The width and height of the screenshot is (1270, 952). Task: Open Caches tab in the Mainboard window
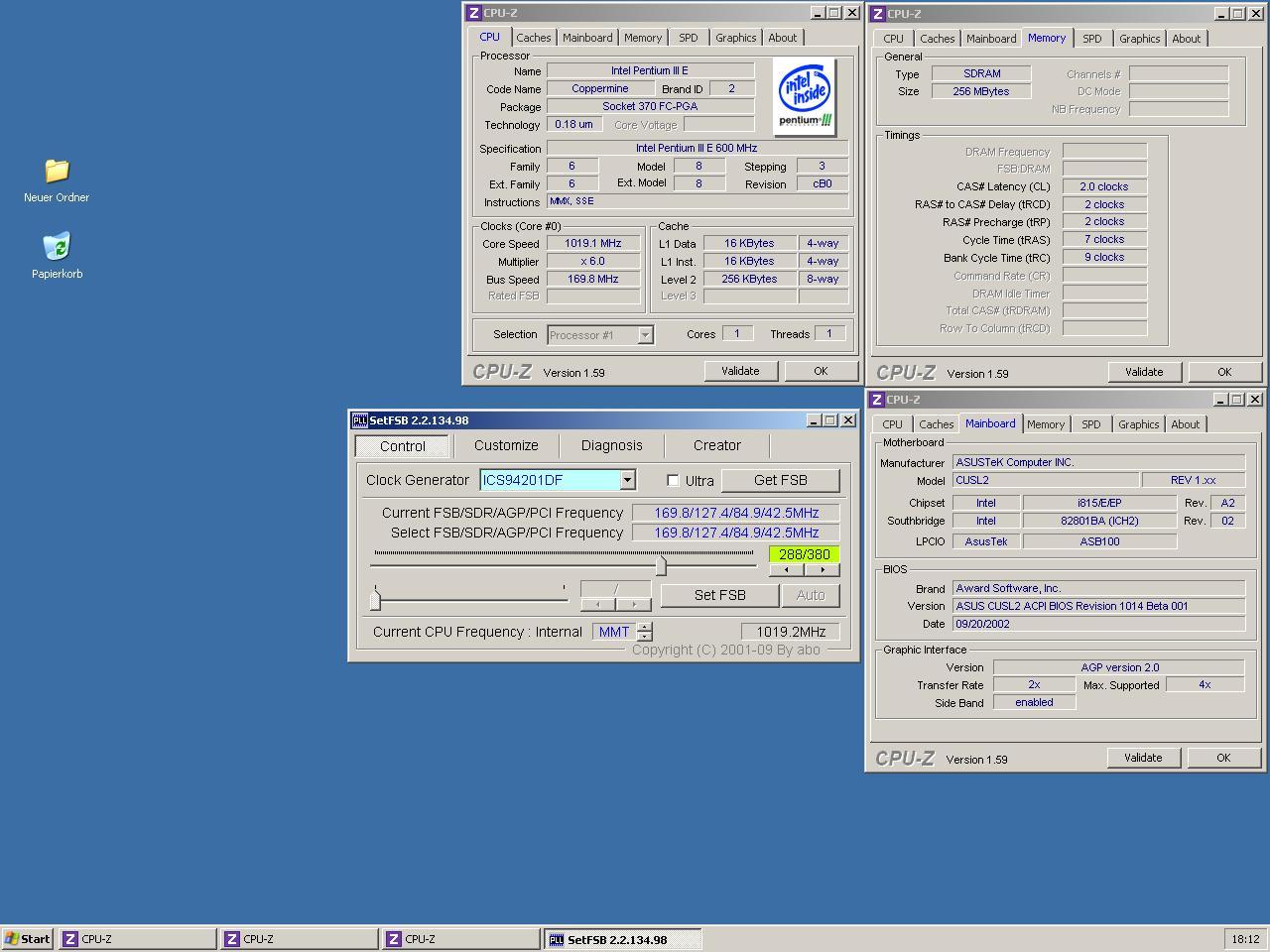click(x=937, y=424)
